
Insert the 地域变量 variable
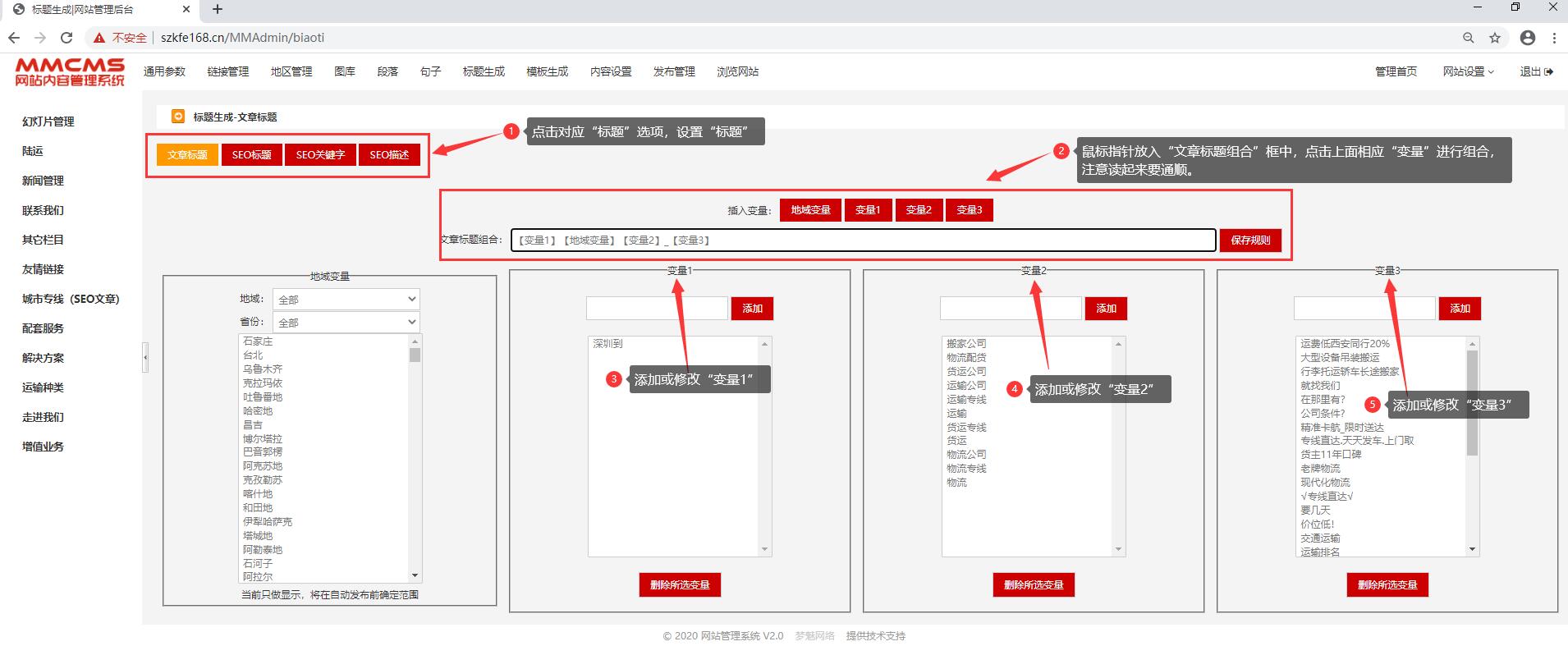[x=810, y=210]
